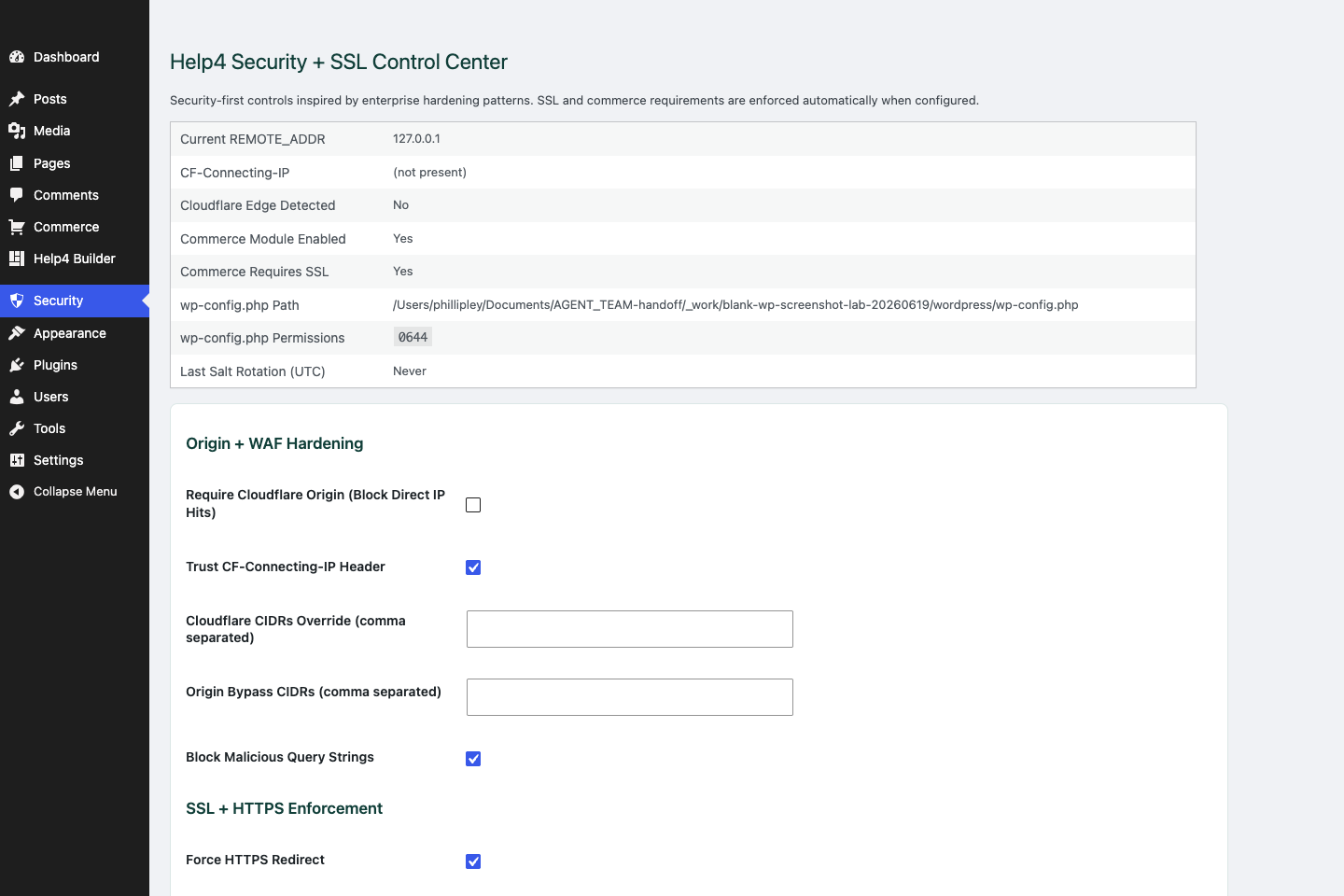Click Last Salt Rotation 'Never' value
This screenshot has height=896, width=1344.
[410, 371]
